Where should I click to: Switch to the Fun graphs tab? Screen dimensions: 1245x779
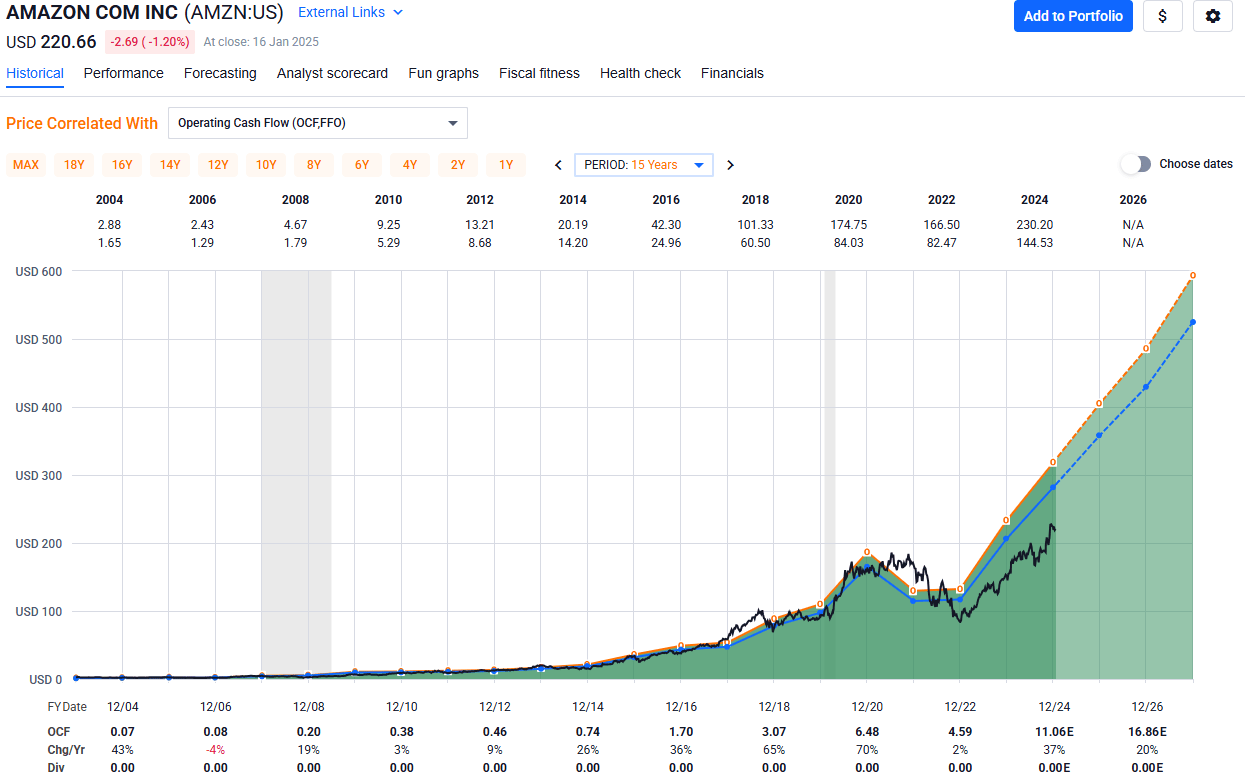coord(443,73)
